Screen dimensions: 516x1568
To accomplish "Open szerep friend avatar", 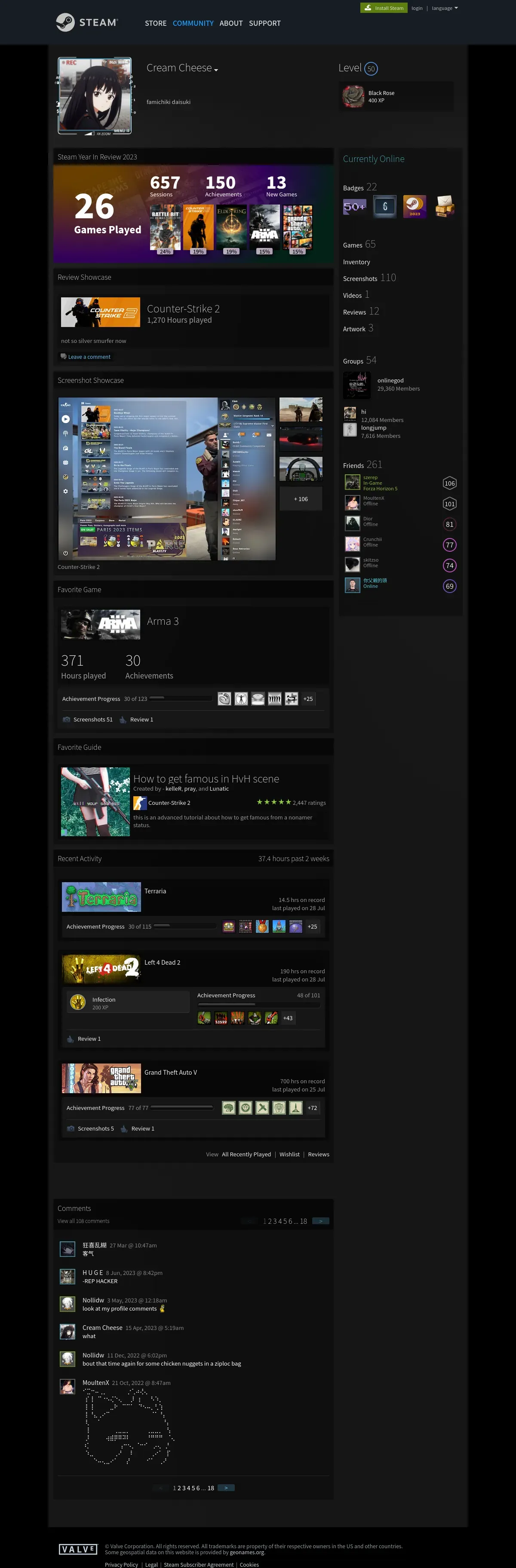I will (352, 483).
